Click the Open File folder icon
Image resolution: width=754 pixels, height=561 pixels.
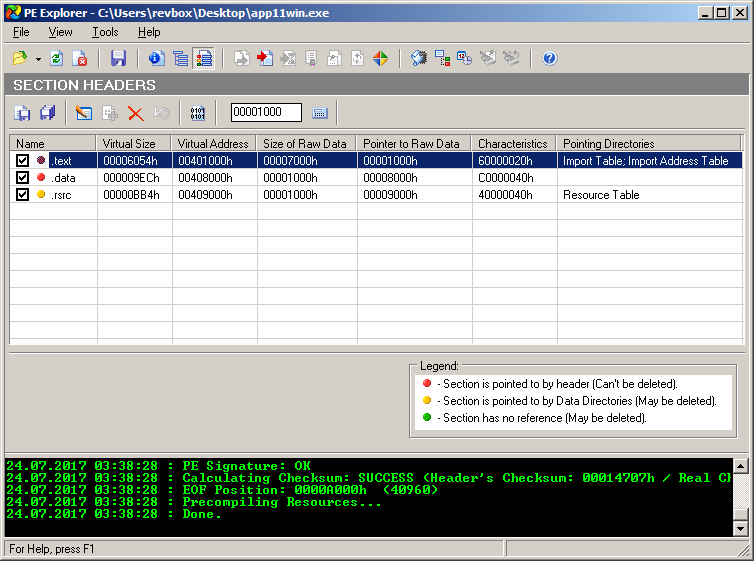point(20,59)
